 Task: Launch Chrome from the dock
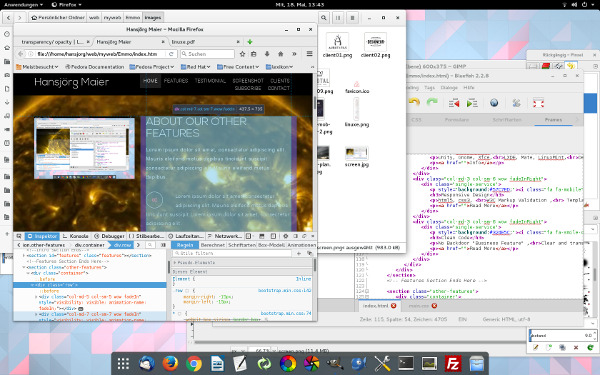(194, 363)
